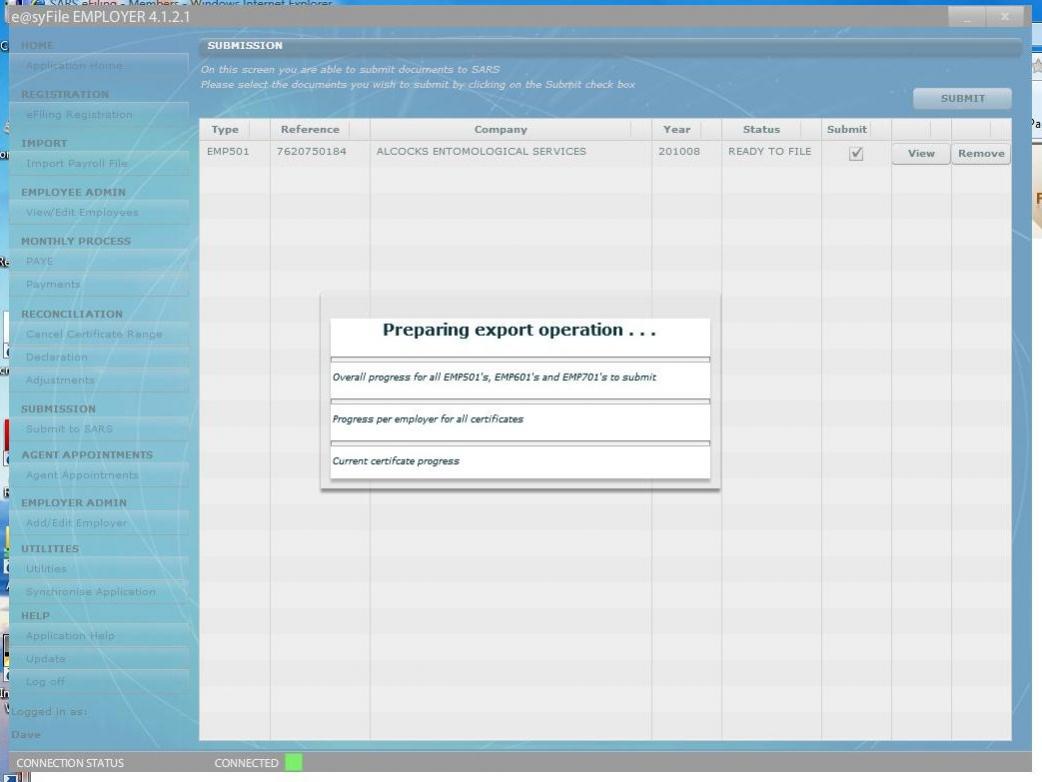Open Agent Appointments page
The width and height of the screenshot is (1042, 782).
point(82,475)
